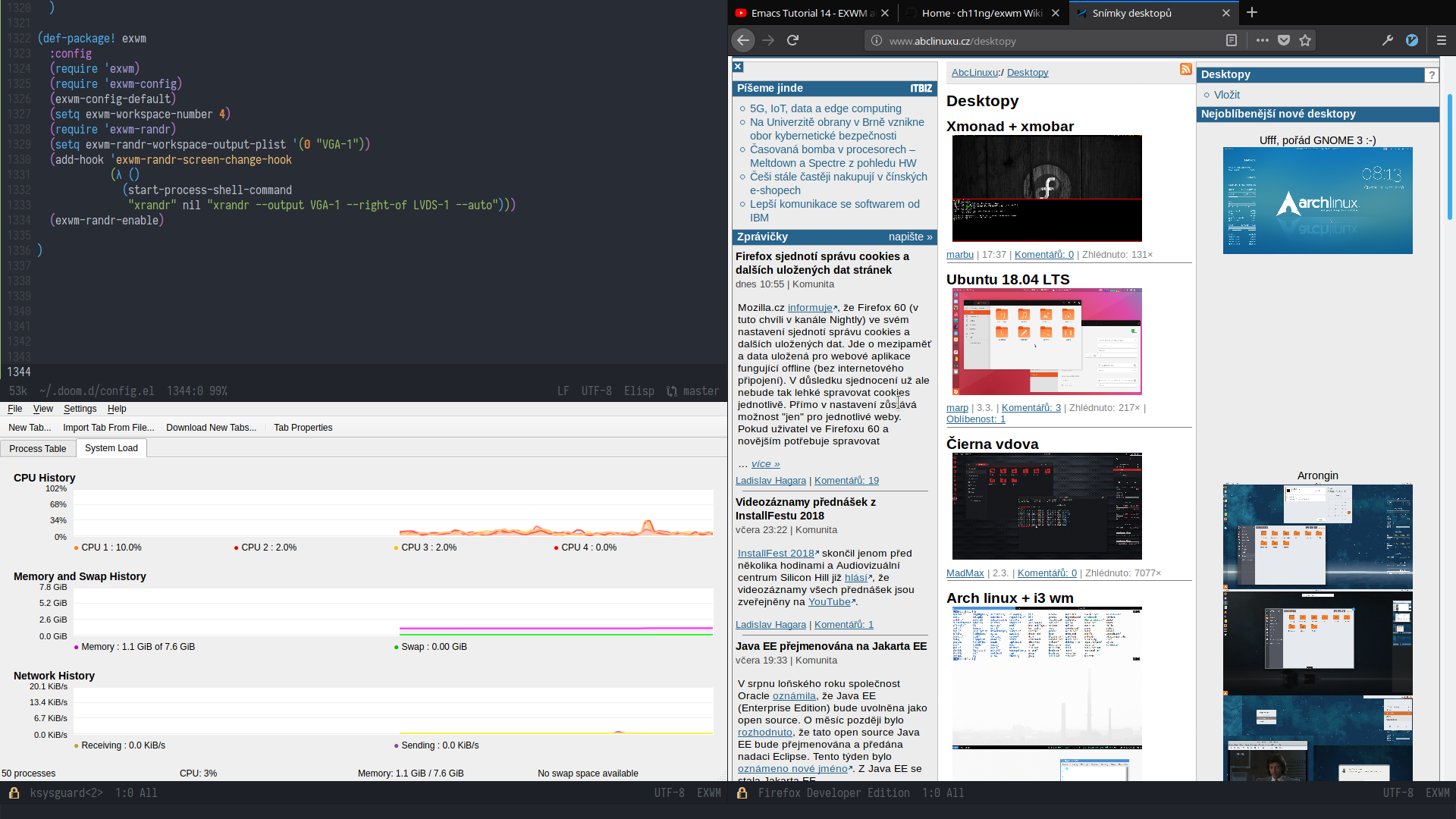
Task: Close the Home ch11ng/exwm Wiki tab
Action: [1054, 13]
